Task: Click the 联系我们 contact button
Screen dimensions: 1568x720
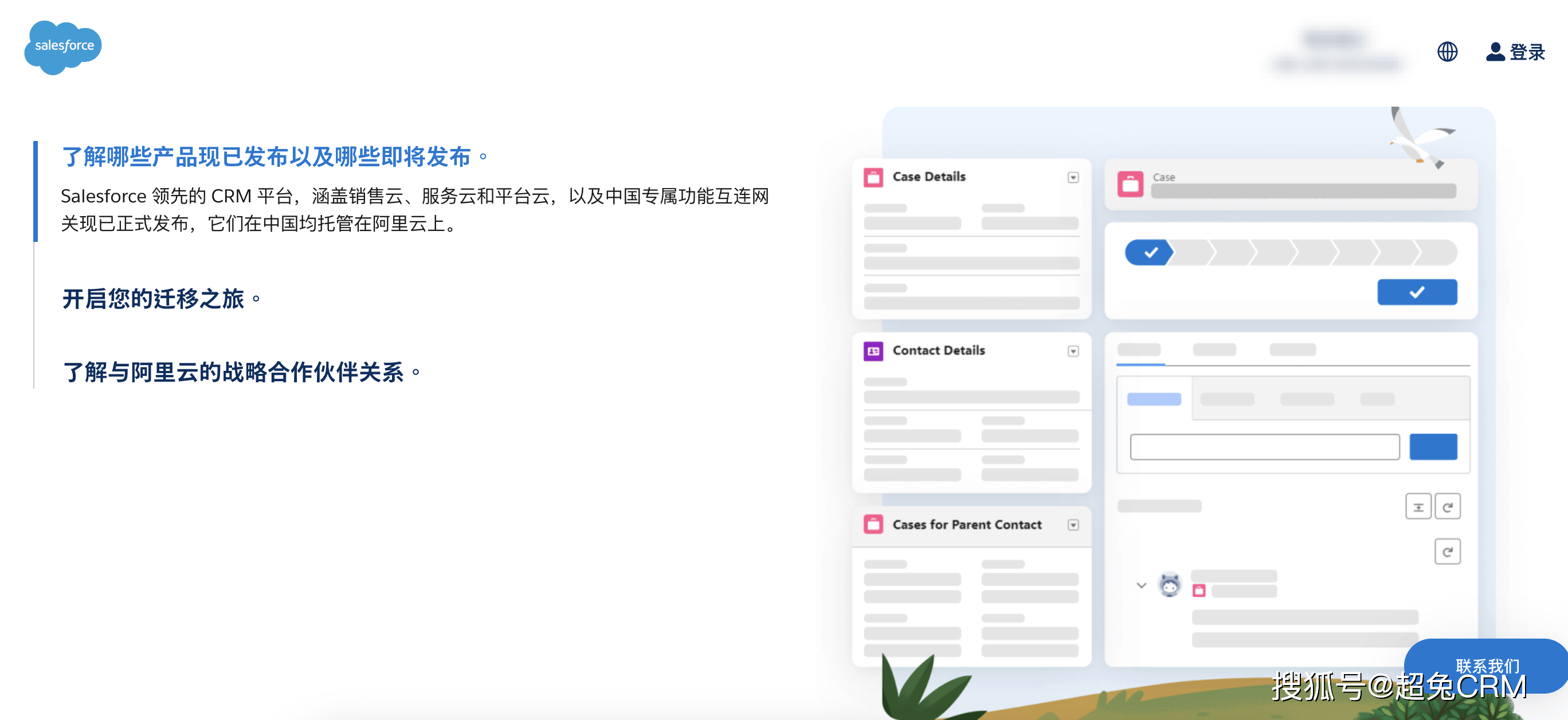Action: click(x=1487, y=665)
